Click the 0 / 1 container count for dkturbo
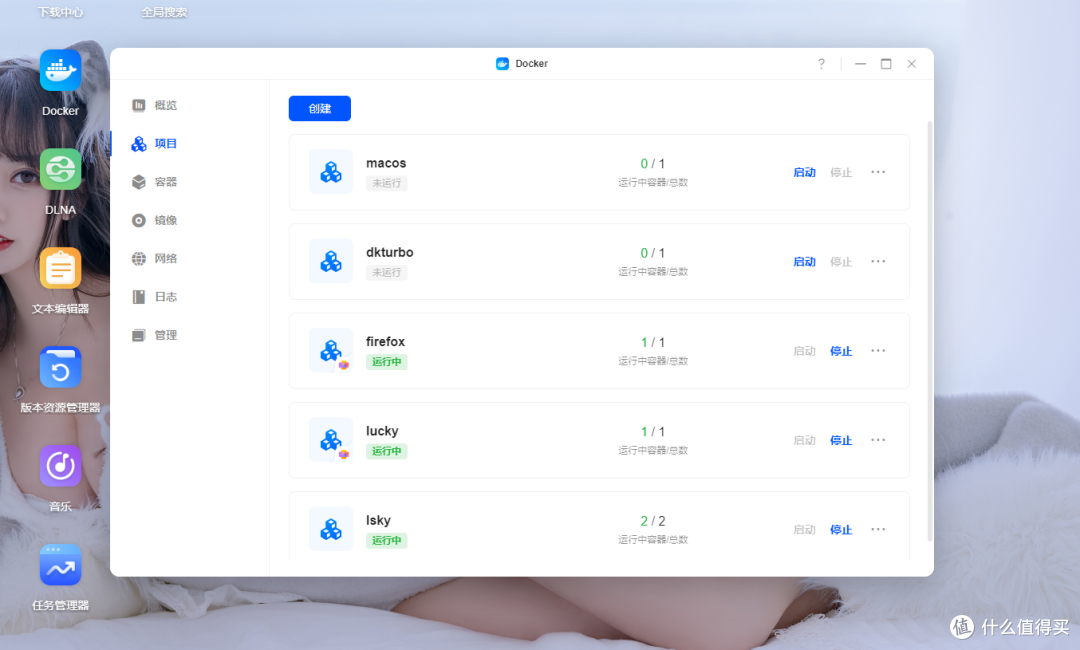1080x650 pixels. click(x=653, y=253)
